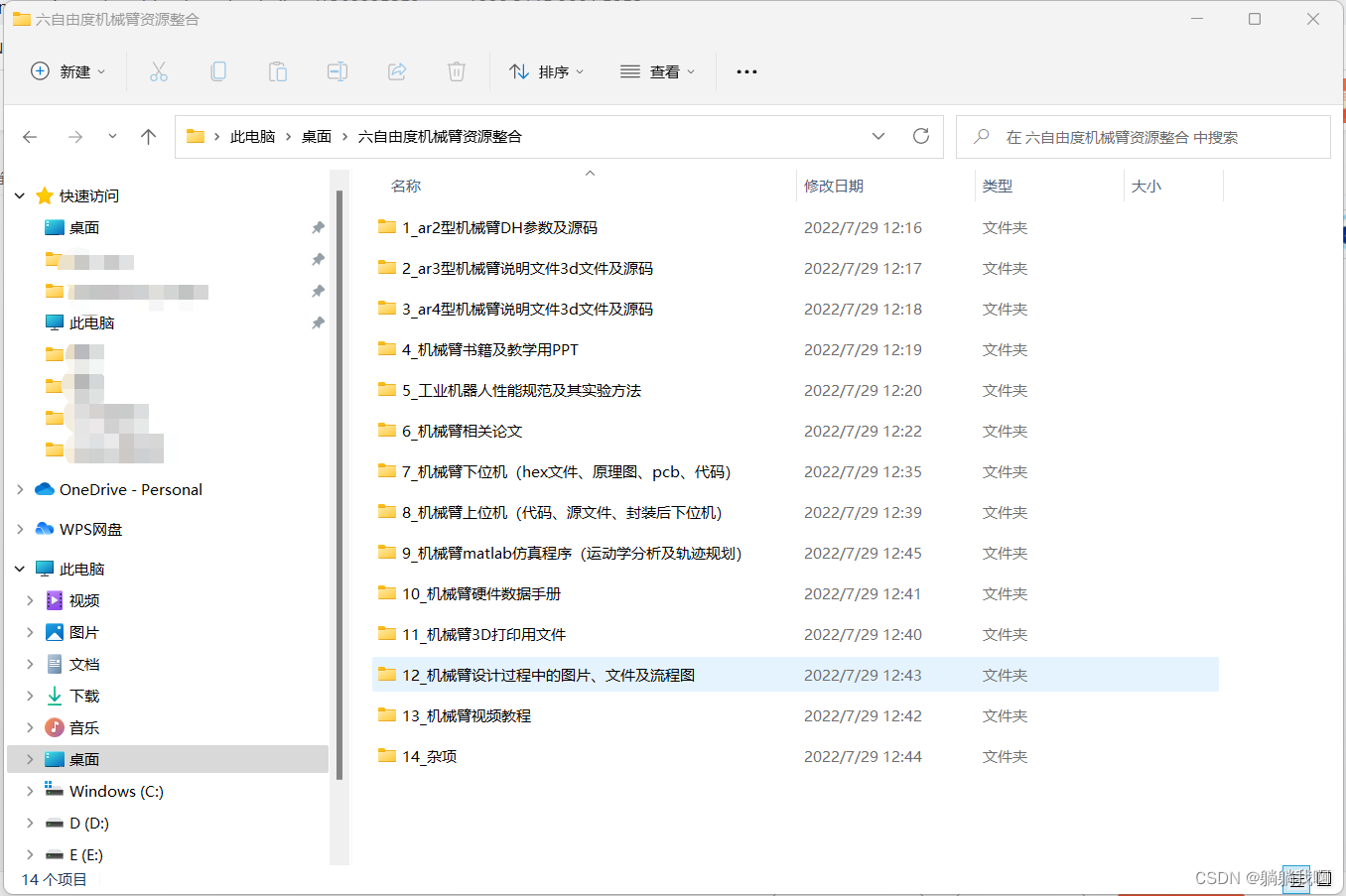
Task: Select folder 5_工业机器人性能规范及其实验方法
Action: click(795, 390)
